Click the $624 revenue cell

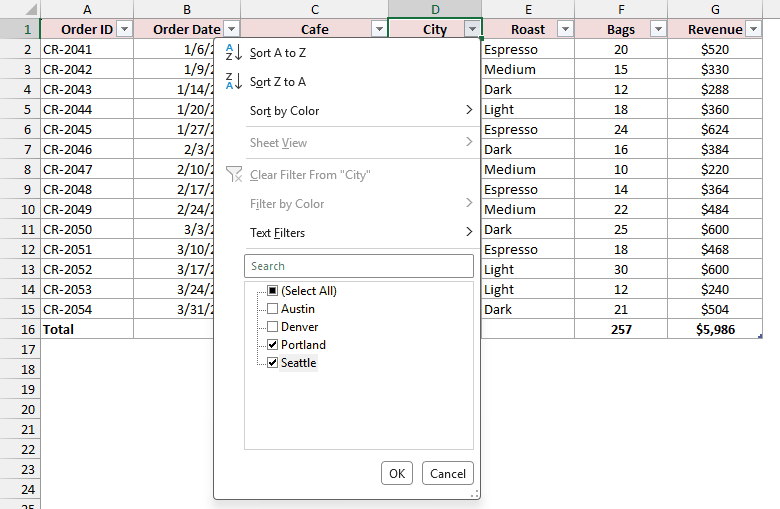715,129
